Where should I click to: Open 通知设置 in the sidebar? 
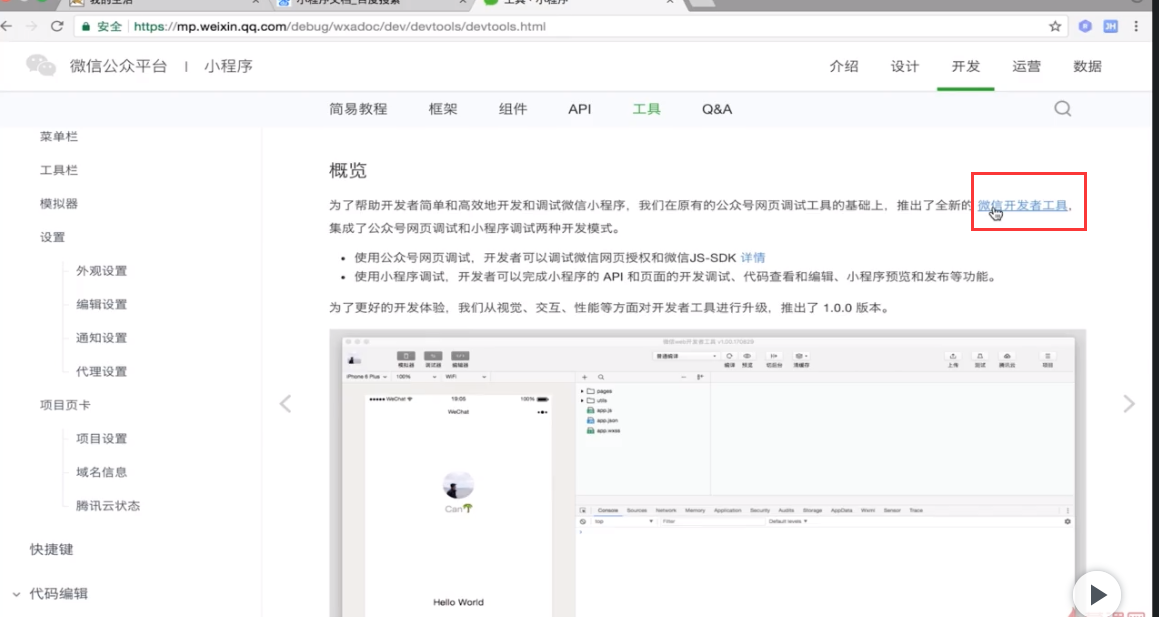[101, 338]
